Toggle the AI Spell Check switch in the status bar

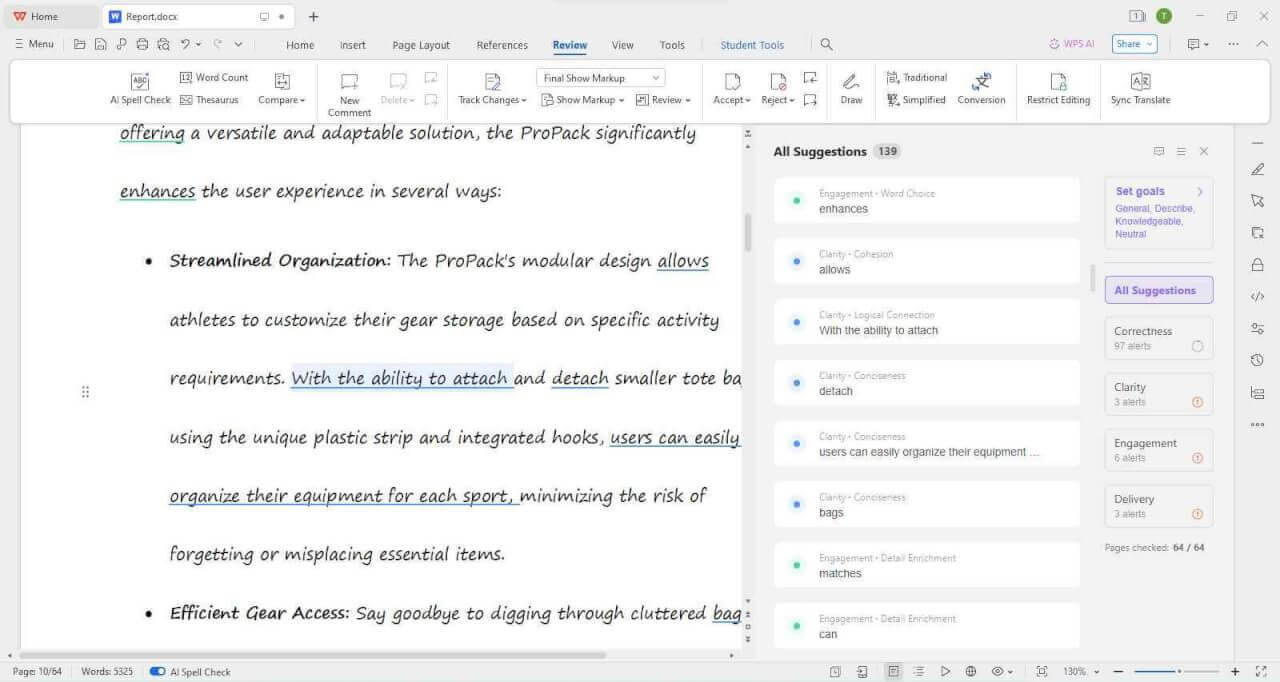click(157, 672)
